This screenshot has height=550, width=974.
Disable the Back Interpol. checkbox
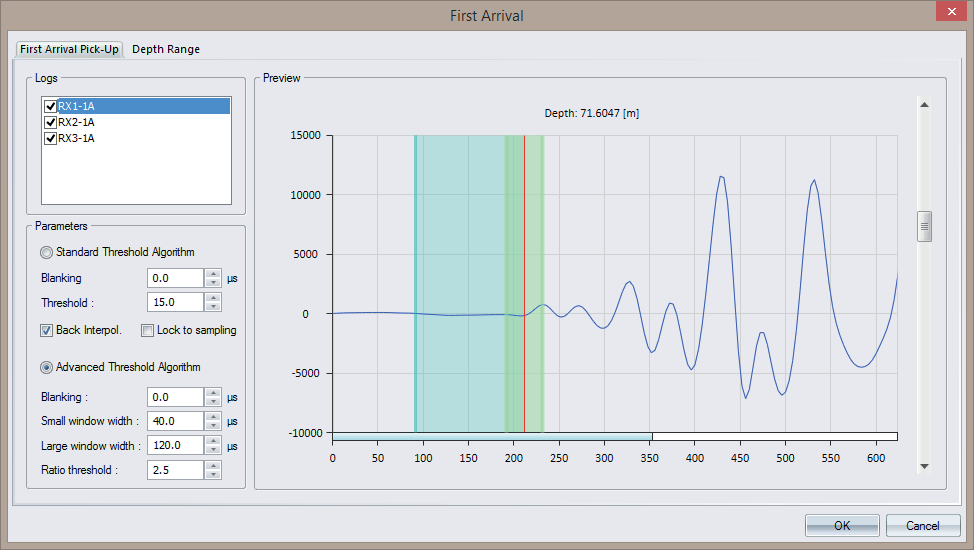coord(47,330)
